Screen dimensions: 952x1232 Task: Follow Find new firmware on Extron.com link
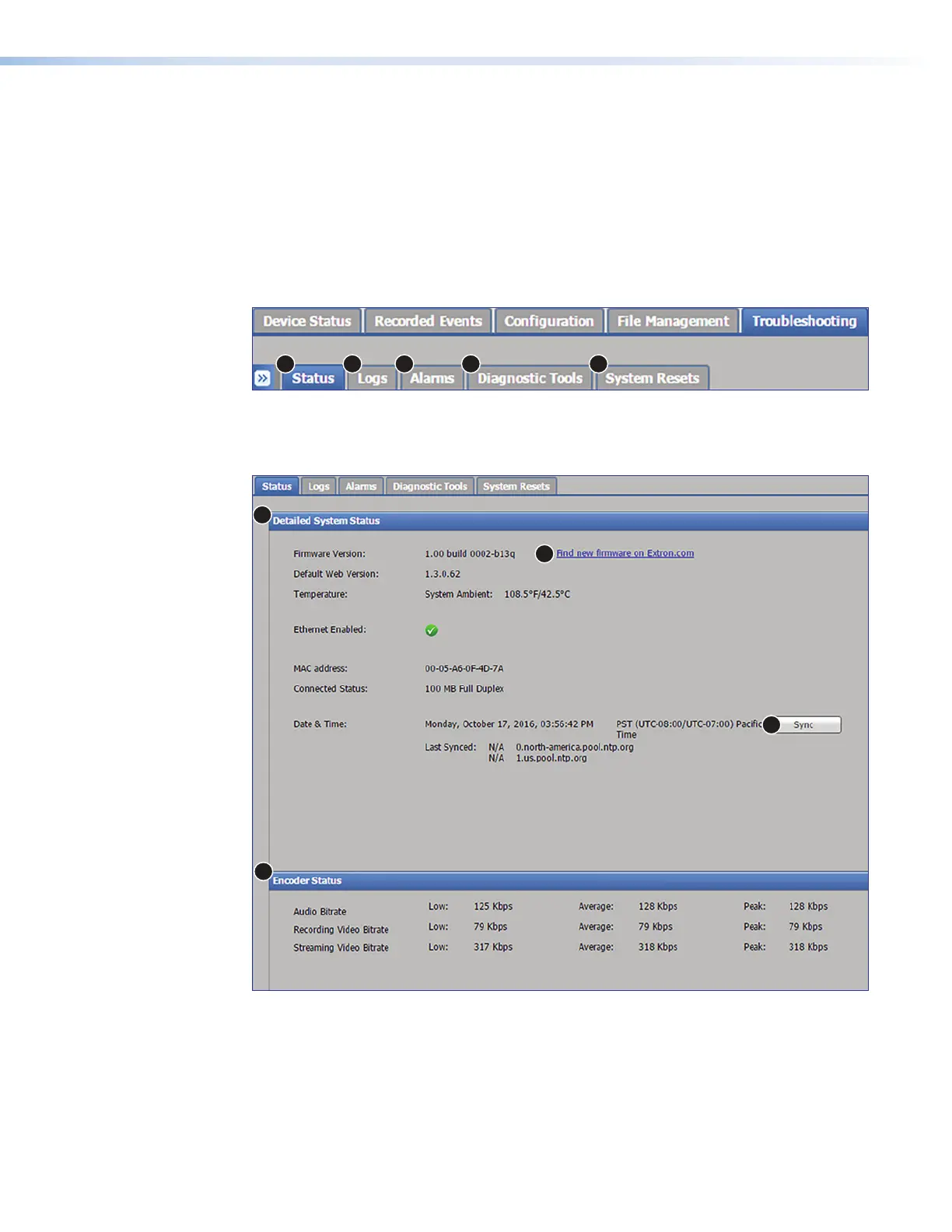coord(625,553)
